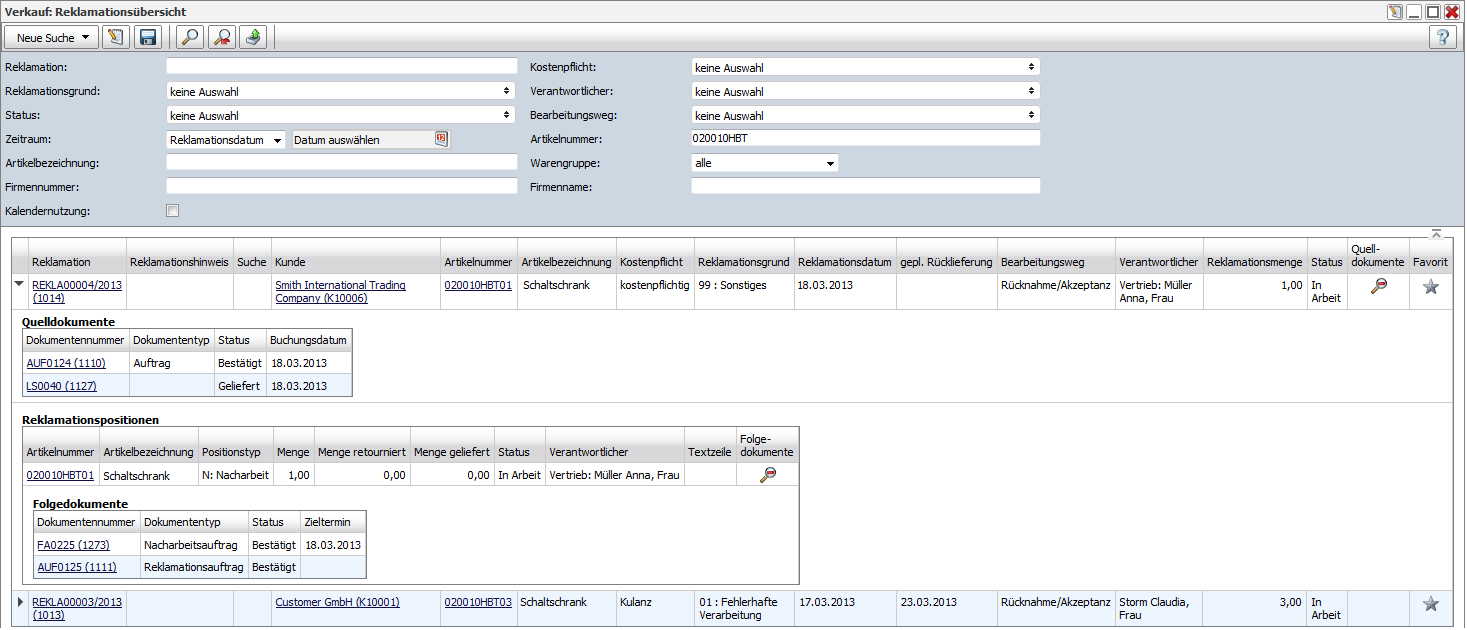Enable the Kalendernutzung checkbox
Screen dimensions: 1467x630
pos(173,211)
